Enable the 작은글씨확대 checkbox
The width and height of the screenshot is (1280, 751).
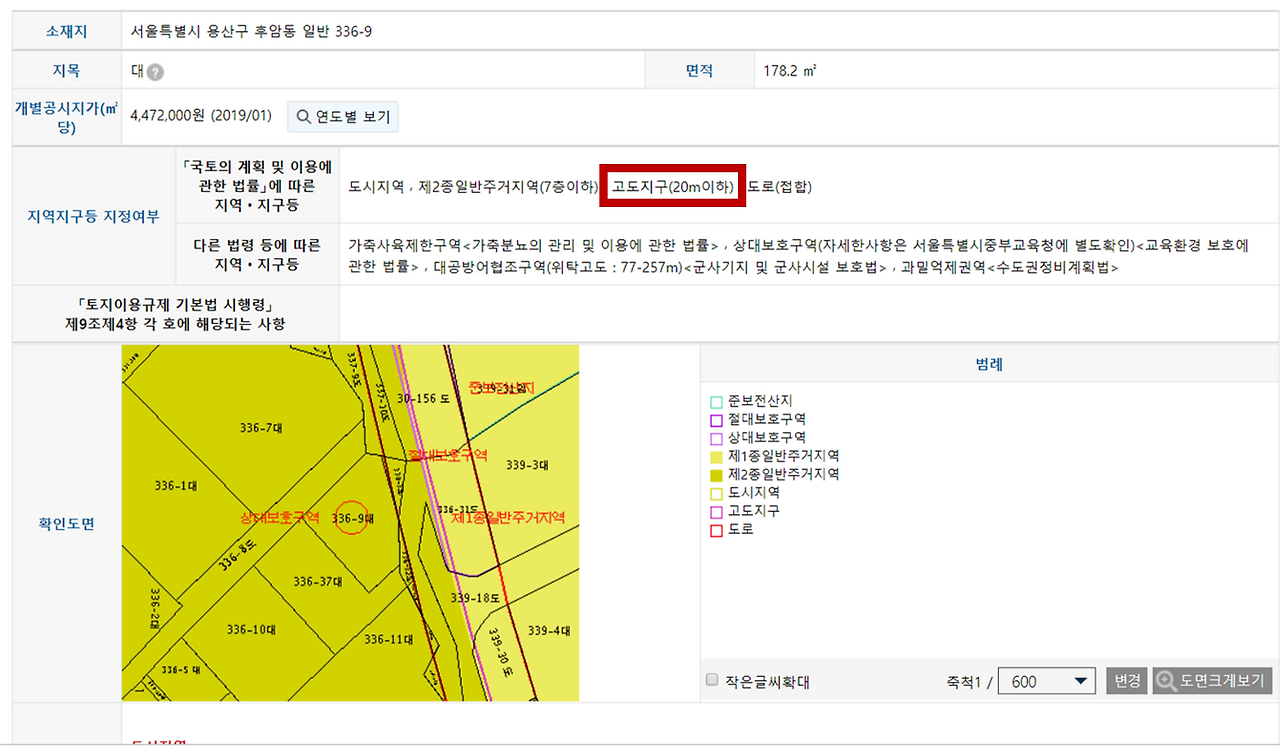(711, 680)
